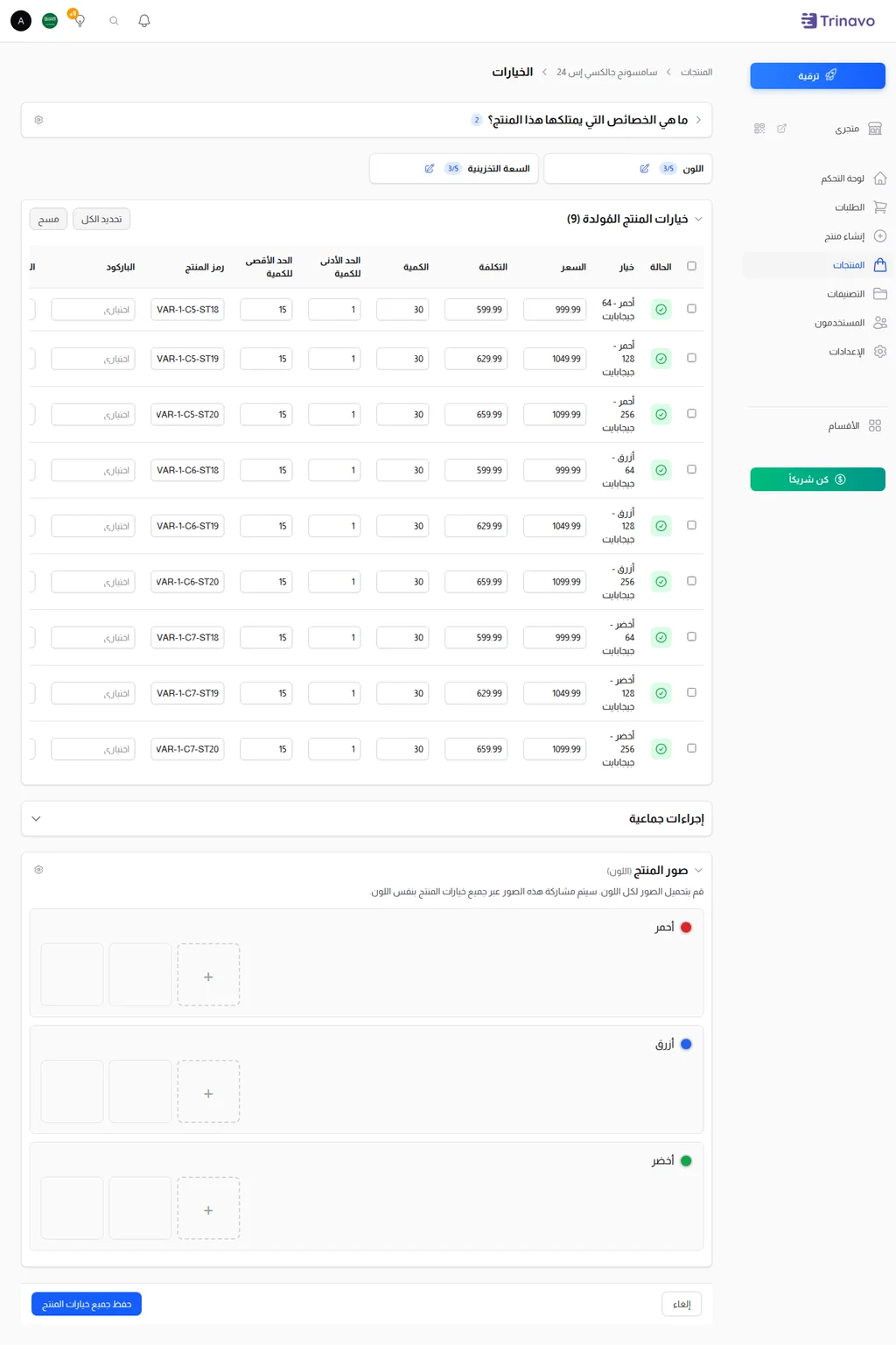Open المنتجات breadcrumb link
Screen dimensions: 896x1345
point(696,72)
